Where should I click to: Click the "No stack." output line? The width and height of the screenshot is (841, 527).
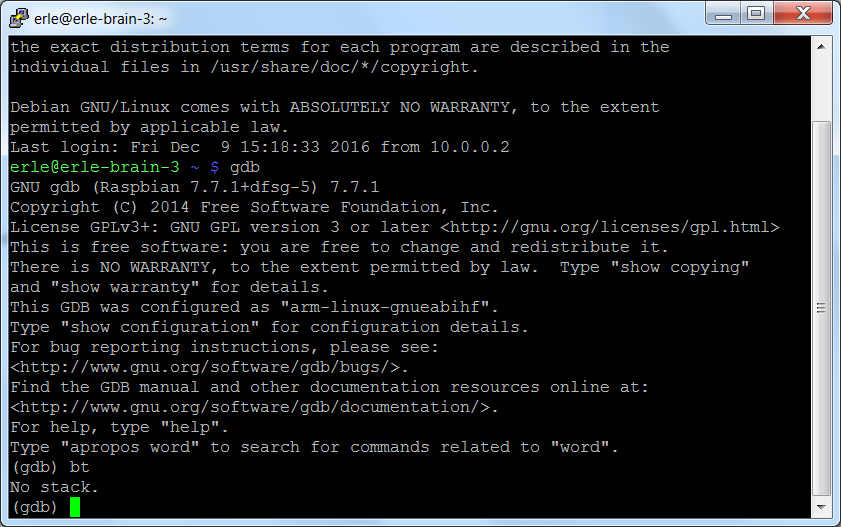(54, 487)
